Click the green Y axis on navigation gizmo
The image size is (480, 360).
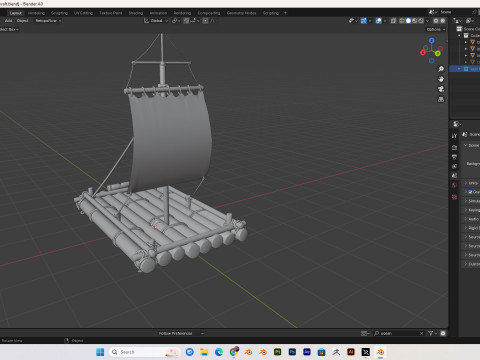(438, 53)
